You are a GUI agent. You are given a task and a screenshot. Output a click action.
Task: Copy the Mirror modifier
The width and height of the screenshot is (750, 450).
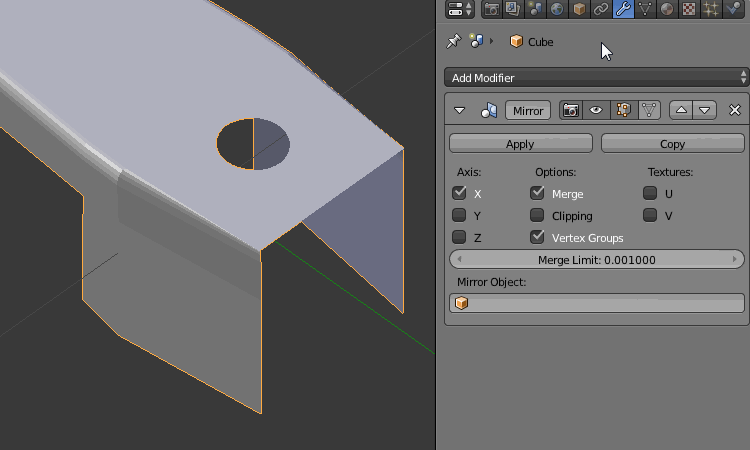(x=673, y=143)
